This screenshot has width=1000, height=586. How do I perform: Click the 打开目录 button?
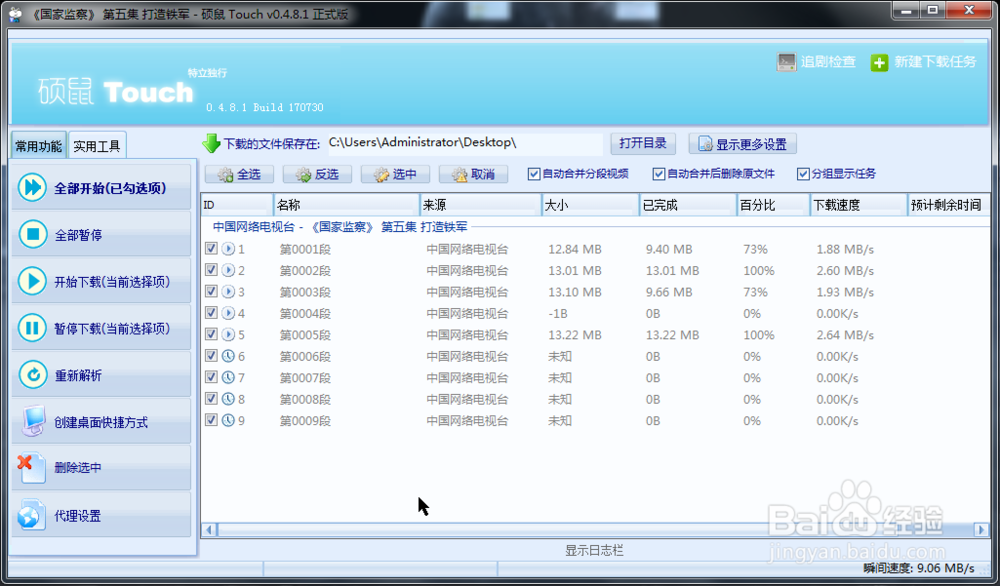coord(643,143)
